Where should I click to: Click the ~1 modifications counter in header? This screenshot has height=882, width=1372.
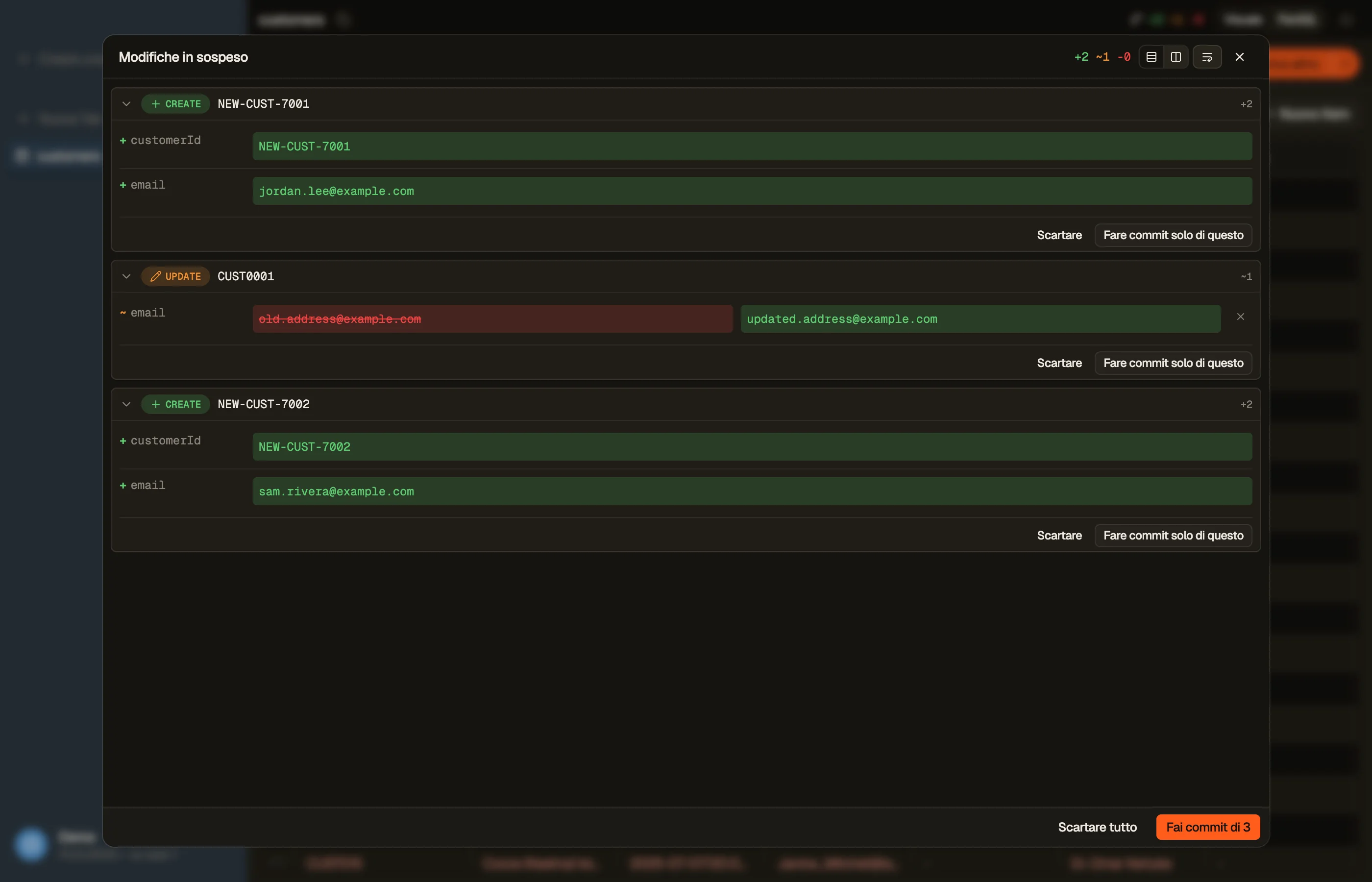pos(1102,57)
